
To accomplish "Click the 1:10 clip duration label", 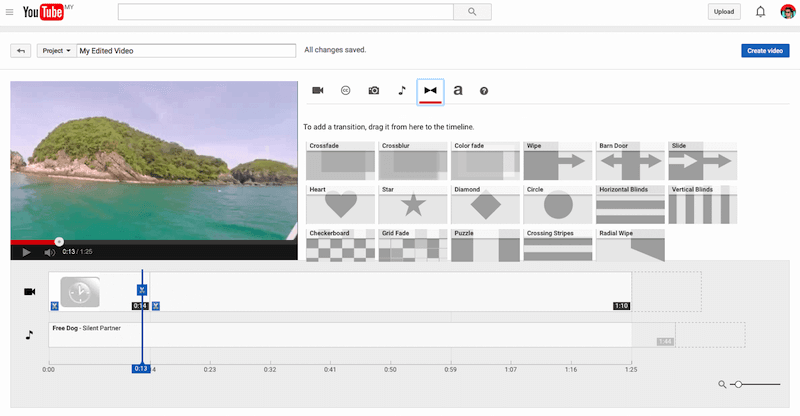I will coord(621,306).
